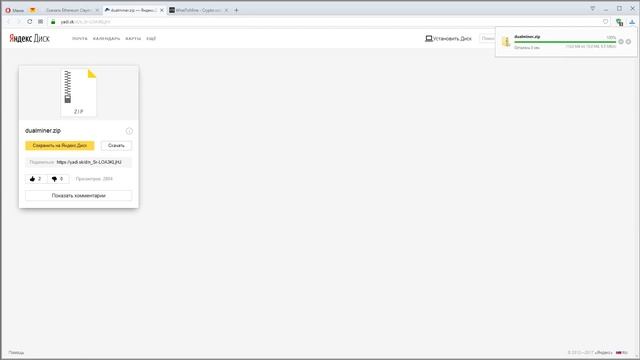This screenshot has height=360, width=640.
Task: Open the tabs menu icon near window controls
Action: click(x=593, y=8)
